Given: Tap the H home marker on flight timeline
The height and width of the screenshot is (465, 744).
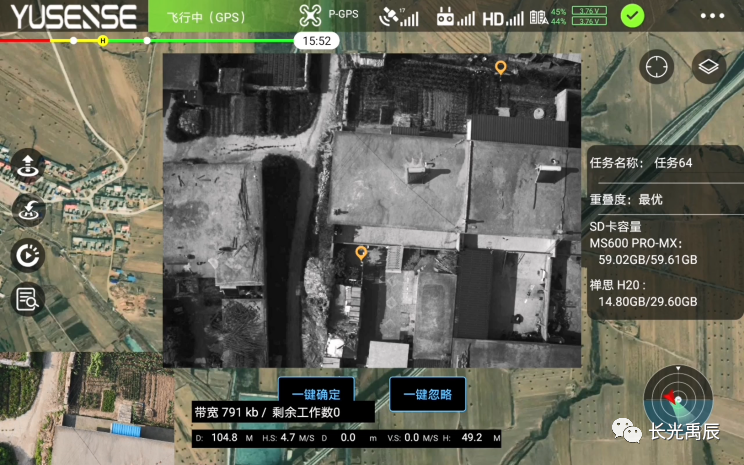Looking at the screenshot, I should (102, 40).
